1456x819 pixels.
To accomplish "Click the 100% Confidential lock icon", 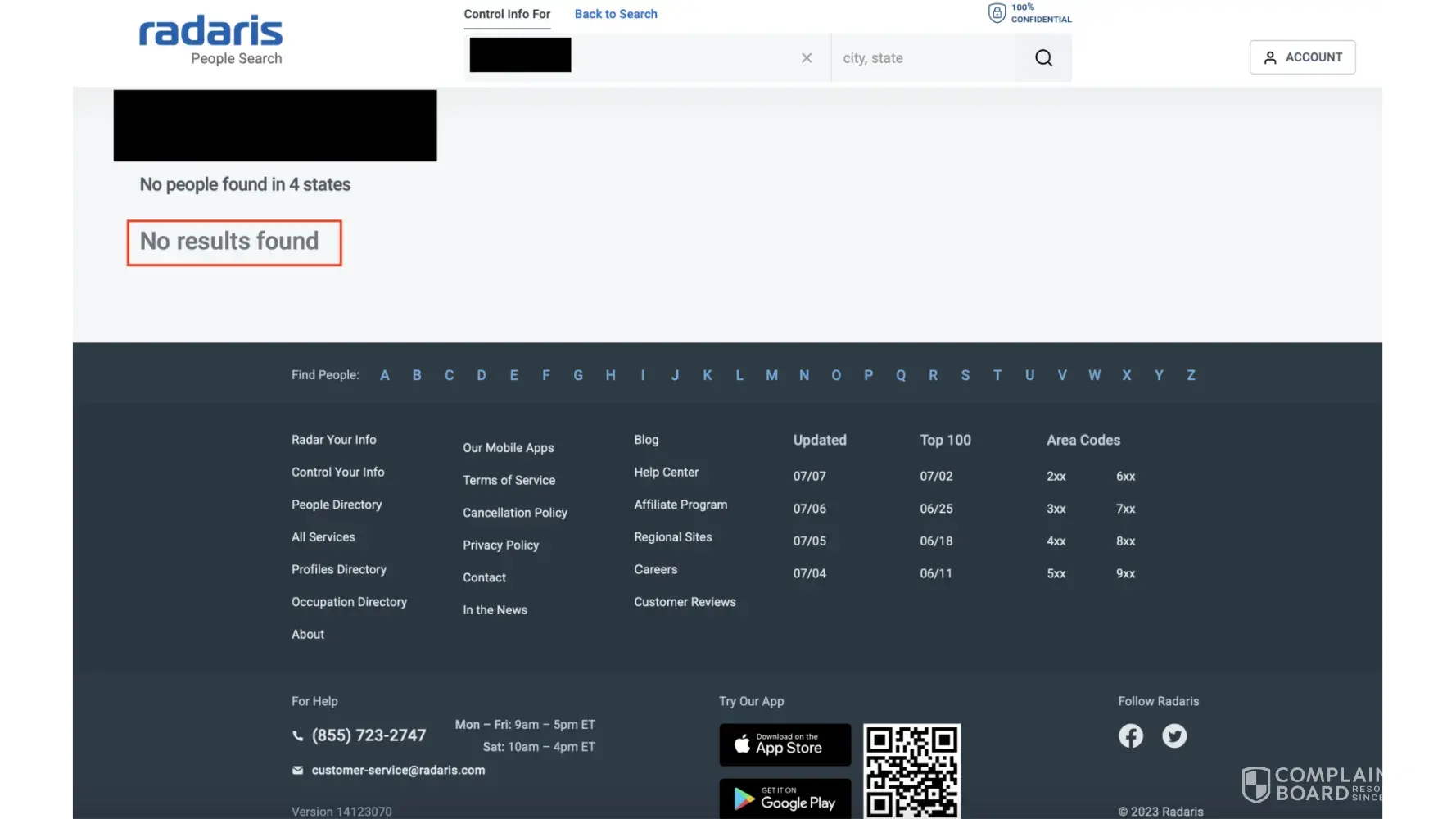I will 997,13.
